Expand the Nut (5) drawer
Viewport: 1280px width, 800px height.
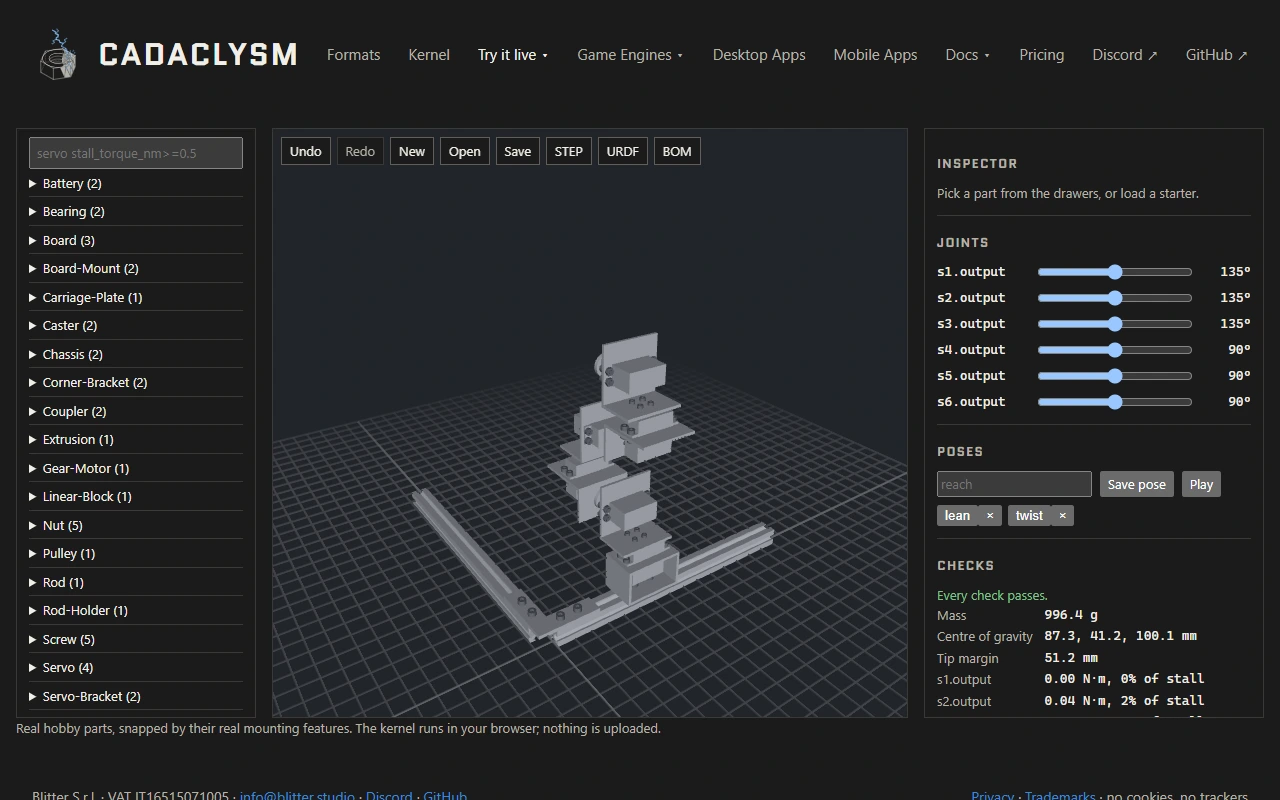[136, 526]
